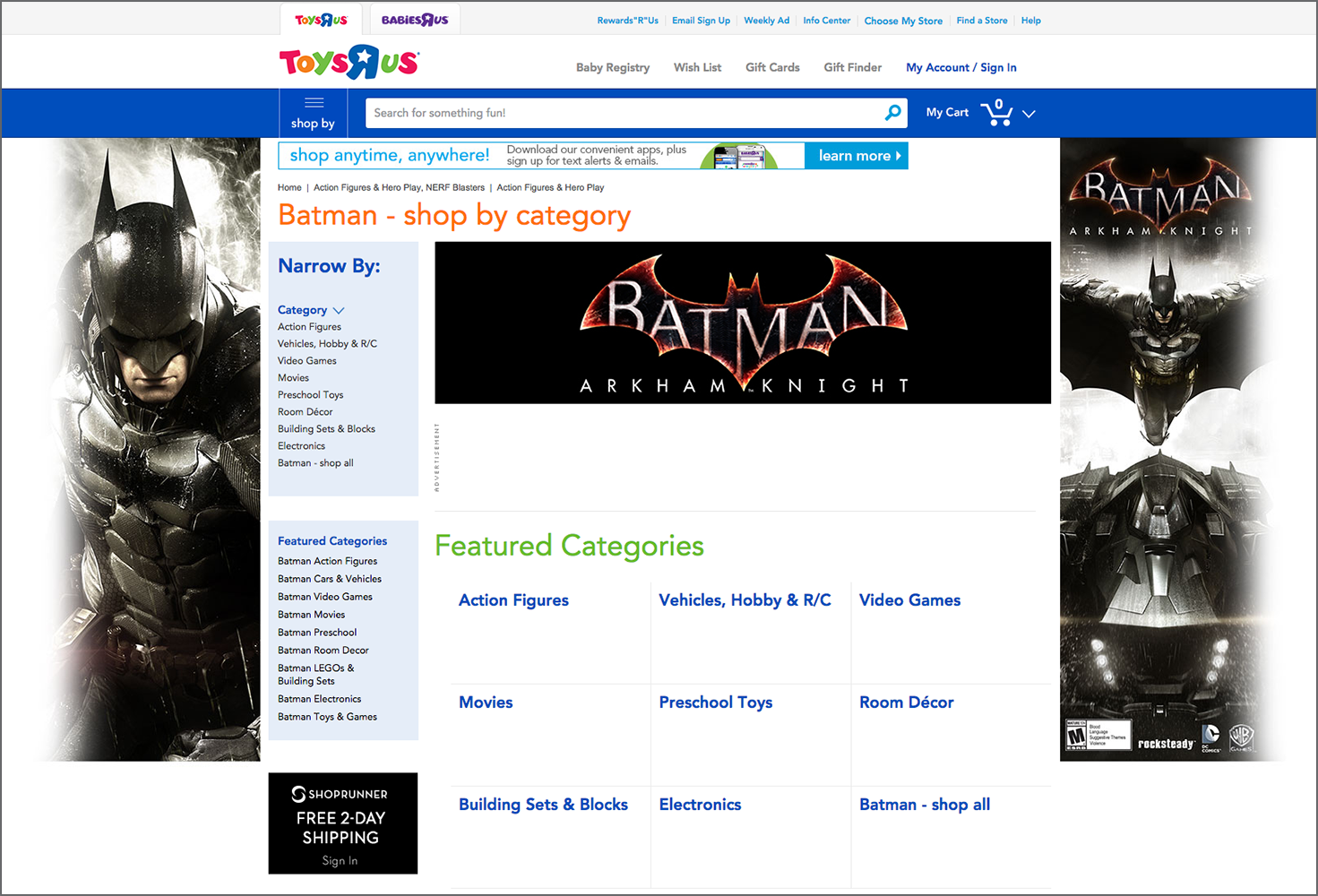Filter by Action Figures in Narrow By
This screenshot has height=896, width=1318.
click(x=309, y=327)
